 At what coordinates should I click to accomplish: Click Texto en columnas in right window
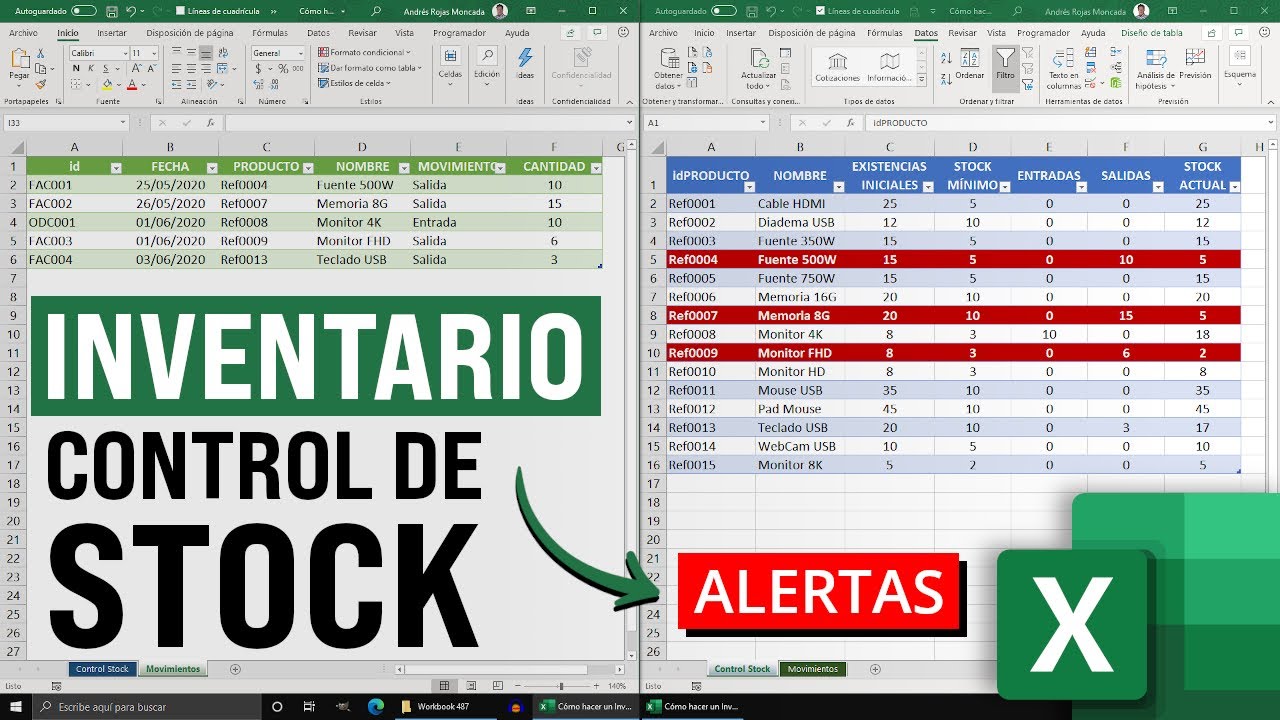point(1064,66)
